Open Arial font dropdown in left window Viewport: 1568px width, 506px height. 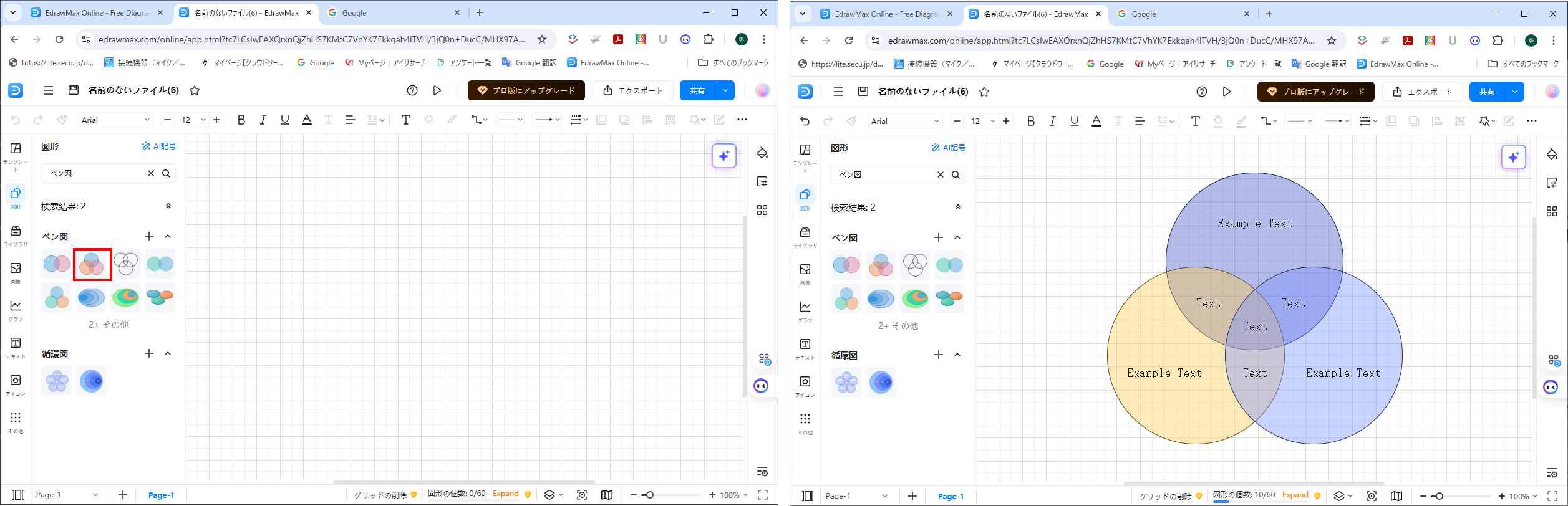click(x=116, y=120)
